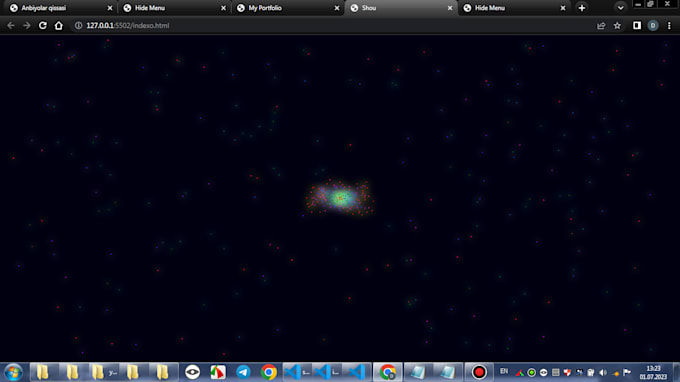
Task: Toggle the browser side panel
Action: pos(637,26)
